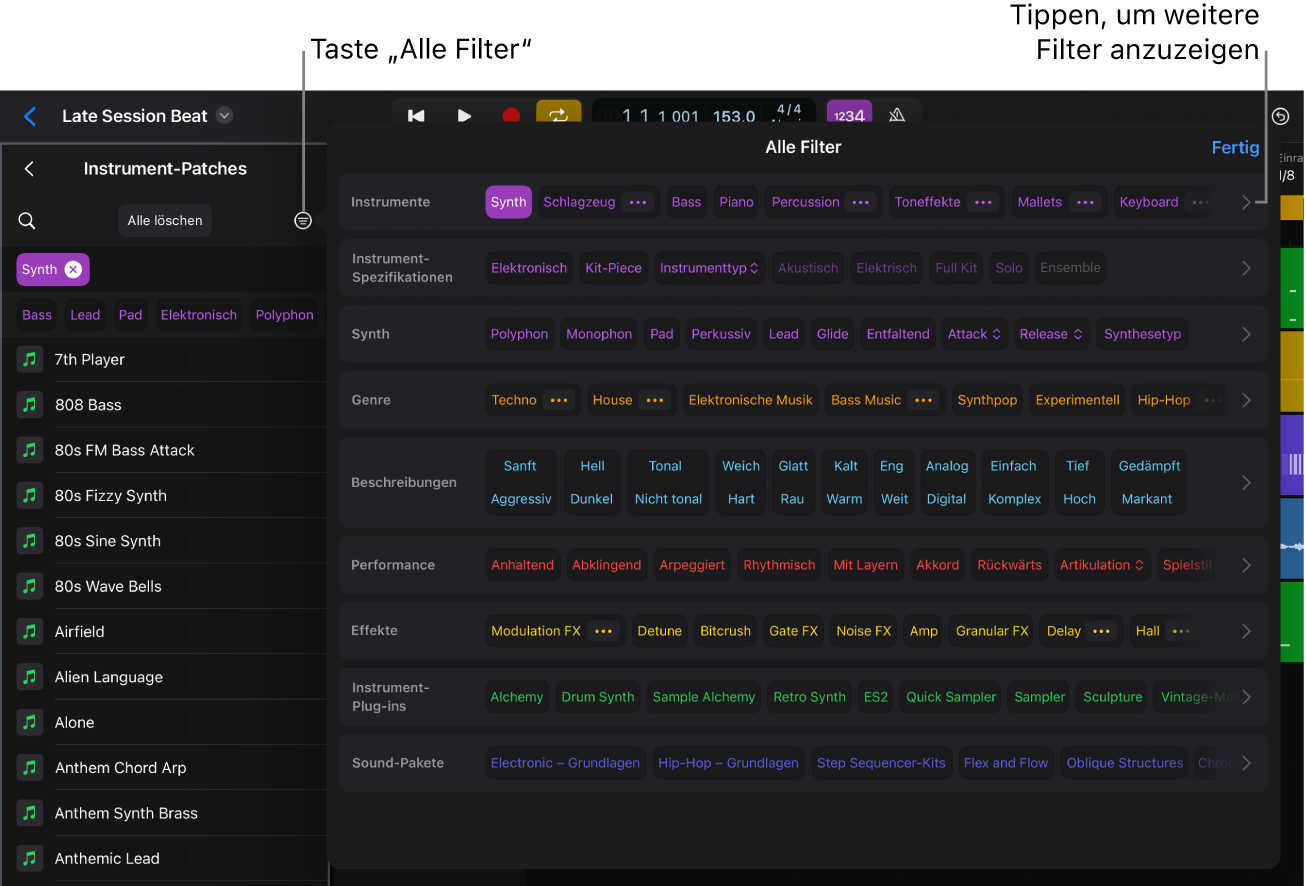Open the Release dropdown in Synth row
1306x886 pixels.
[1051, 334]
